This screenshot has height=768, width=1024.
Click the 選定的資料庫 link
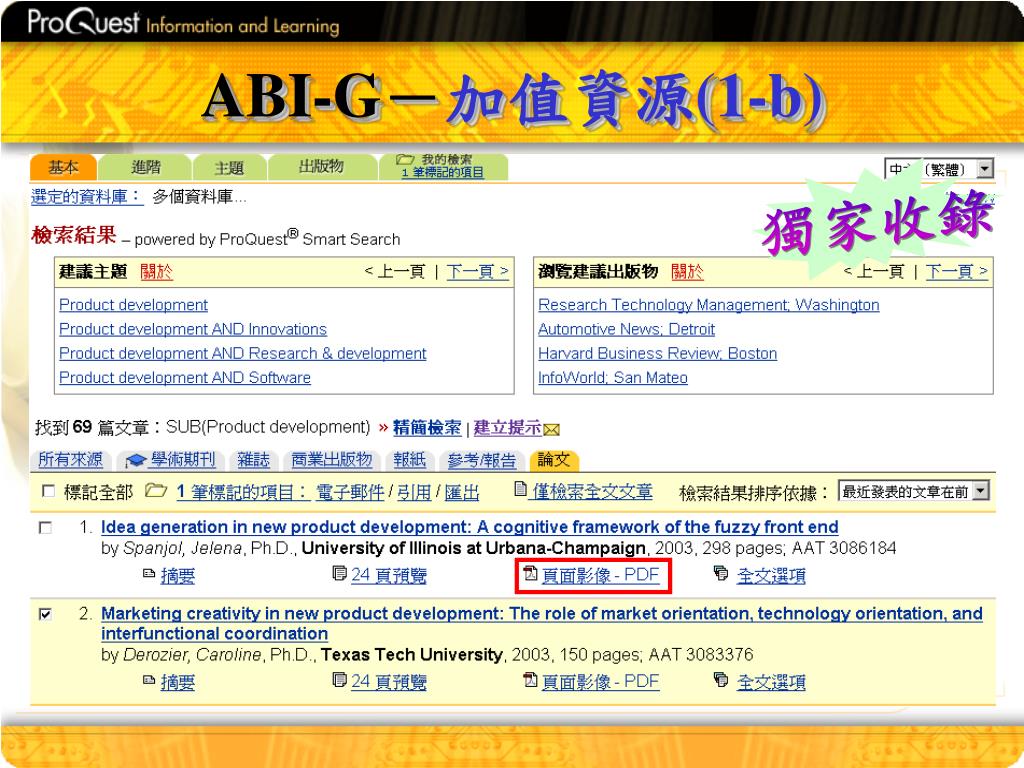87,197
